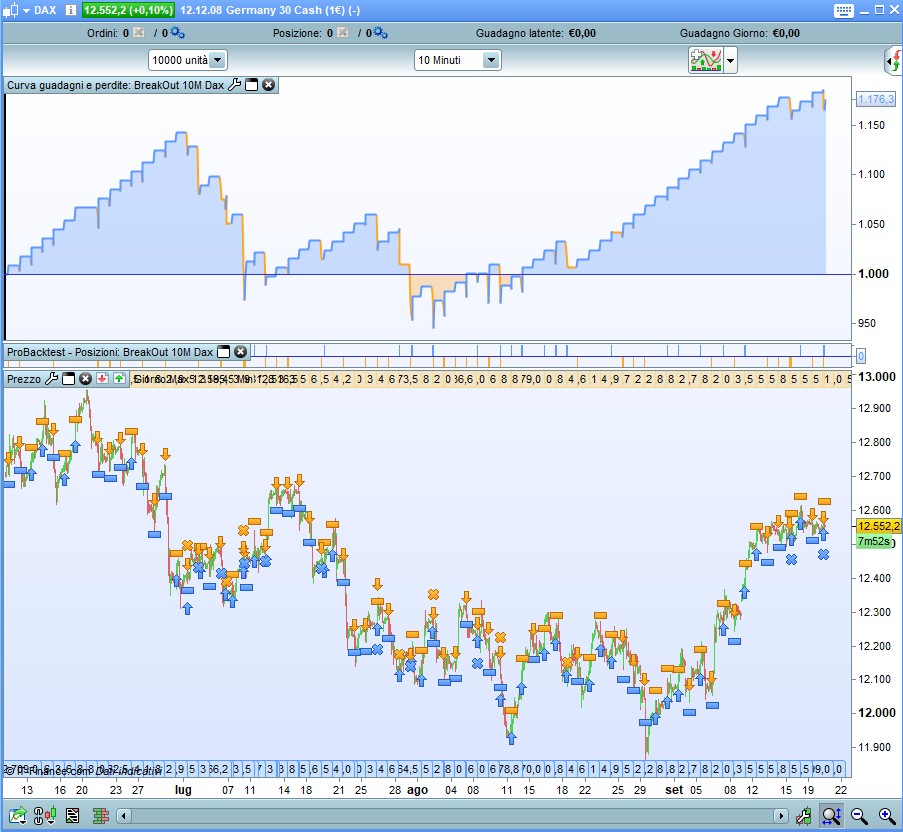Close the Prezzo panel
The width and height of the screenshot is (903, 832).
pos(85,379)
